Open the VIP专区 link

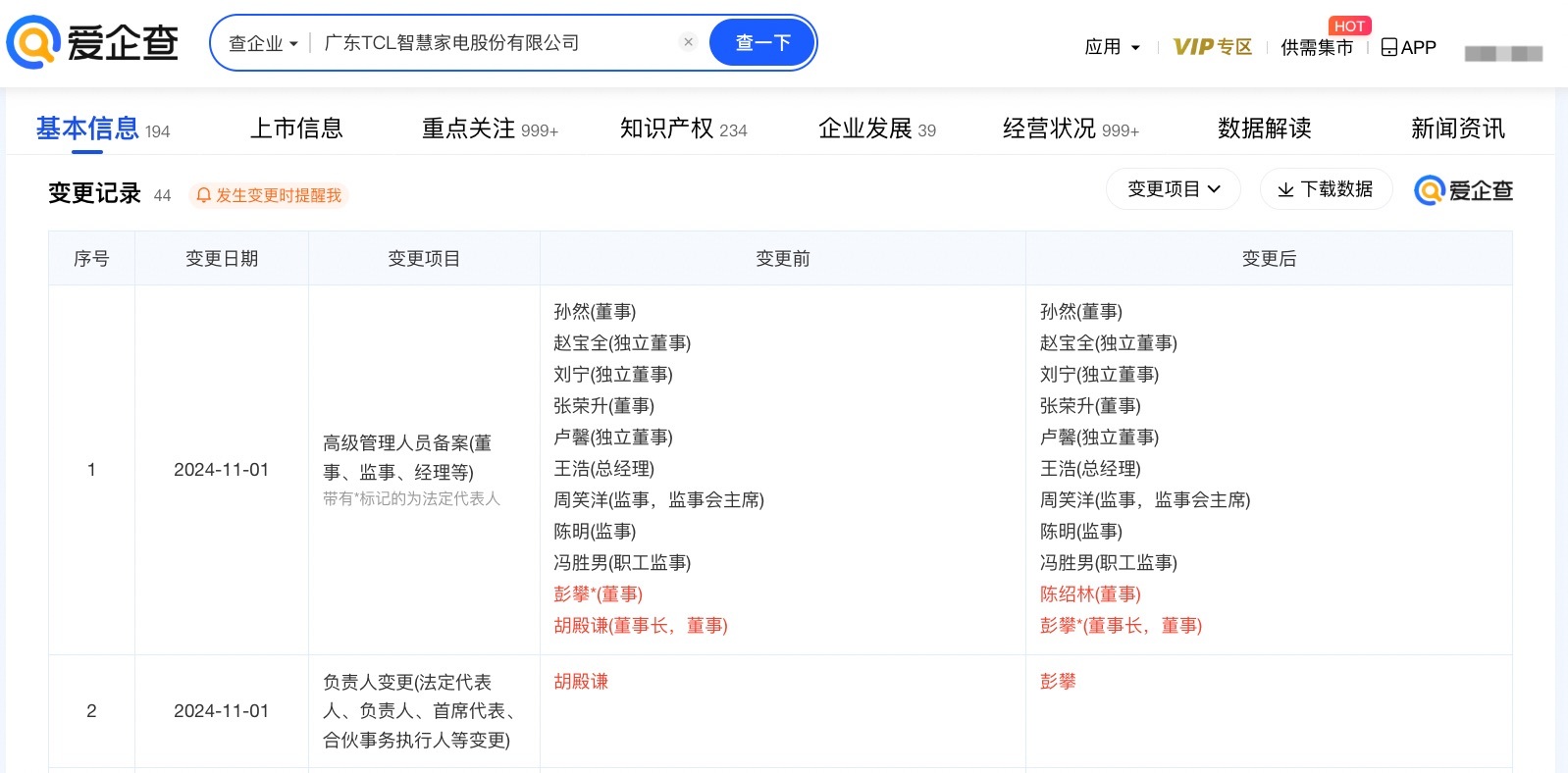tap(1213, 47)
